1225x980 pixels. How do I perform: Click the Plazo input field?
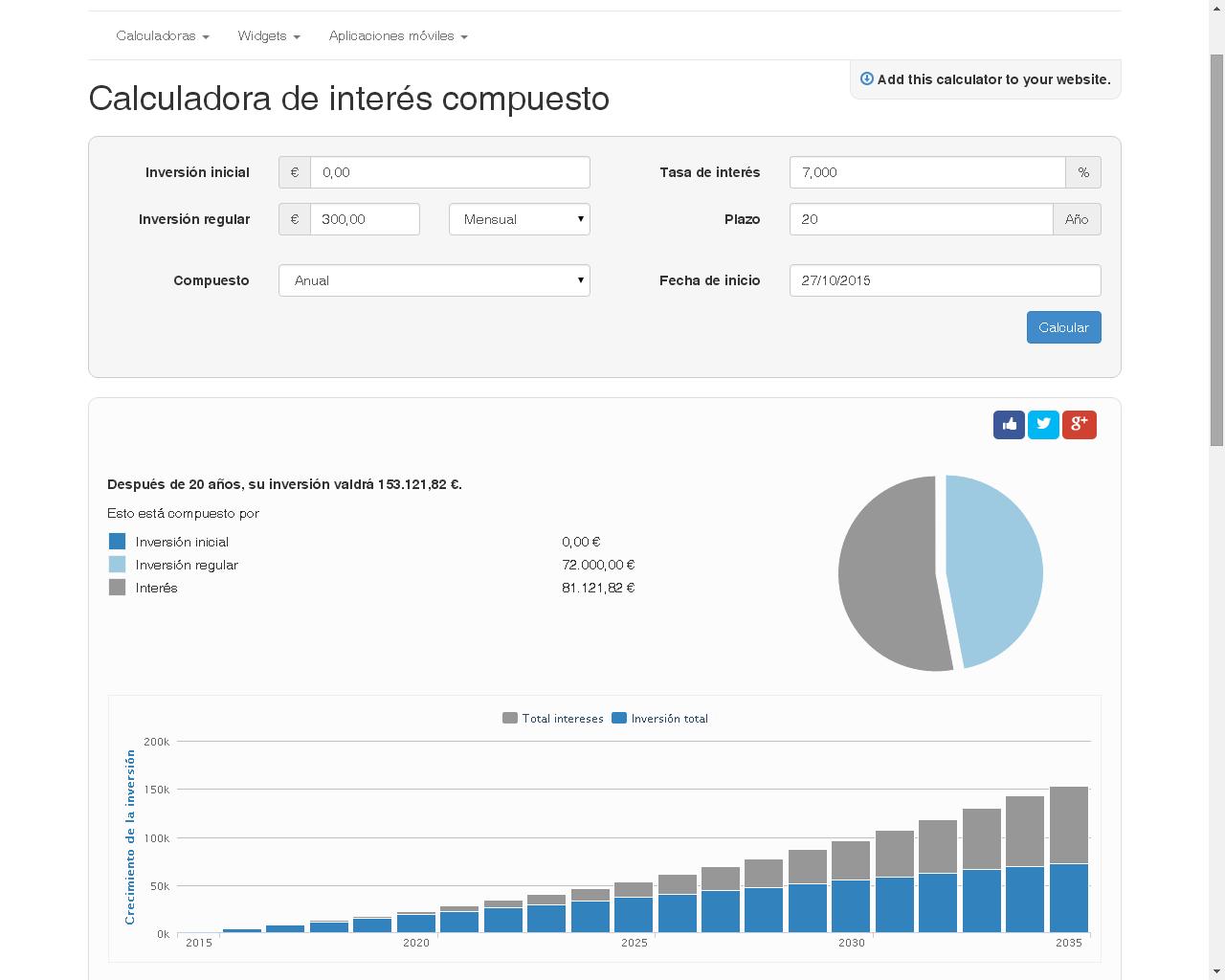point(921,219)
